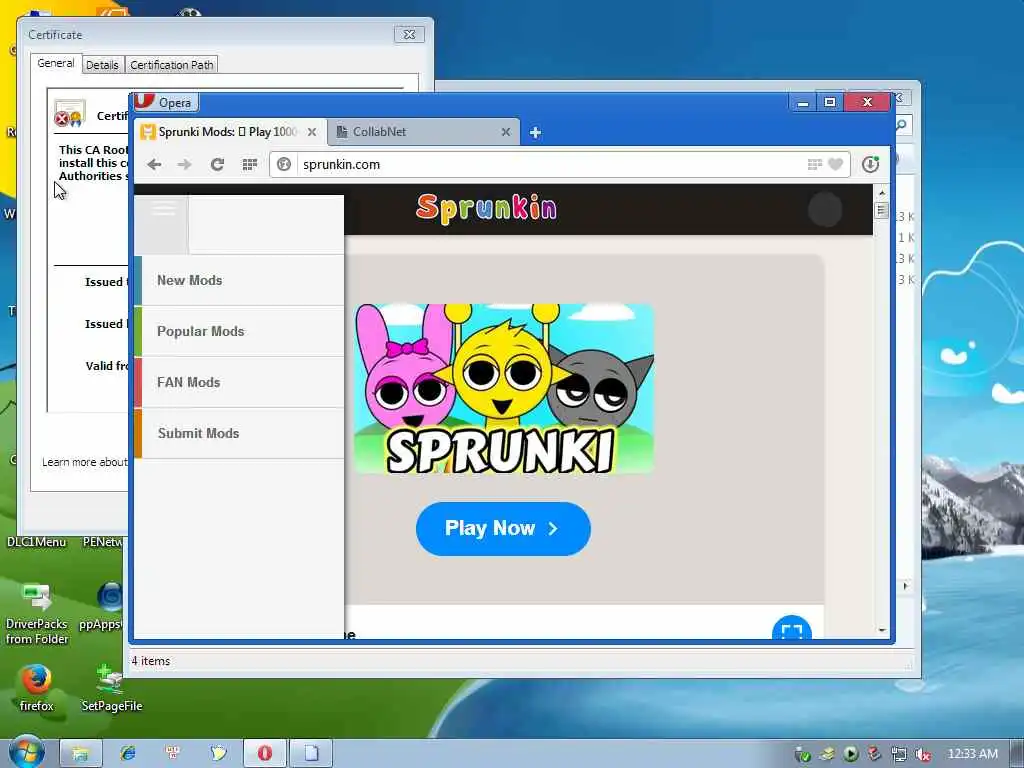The width and height of the screenshot is (1024, 768).
Task: Switch to Opera taskbar button
Action: click(x=264, y=753)
